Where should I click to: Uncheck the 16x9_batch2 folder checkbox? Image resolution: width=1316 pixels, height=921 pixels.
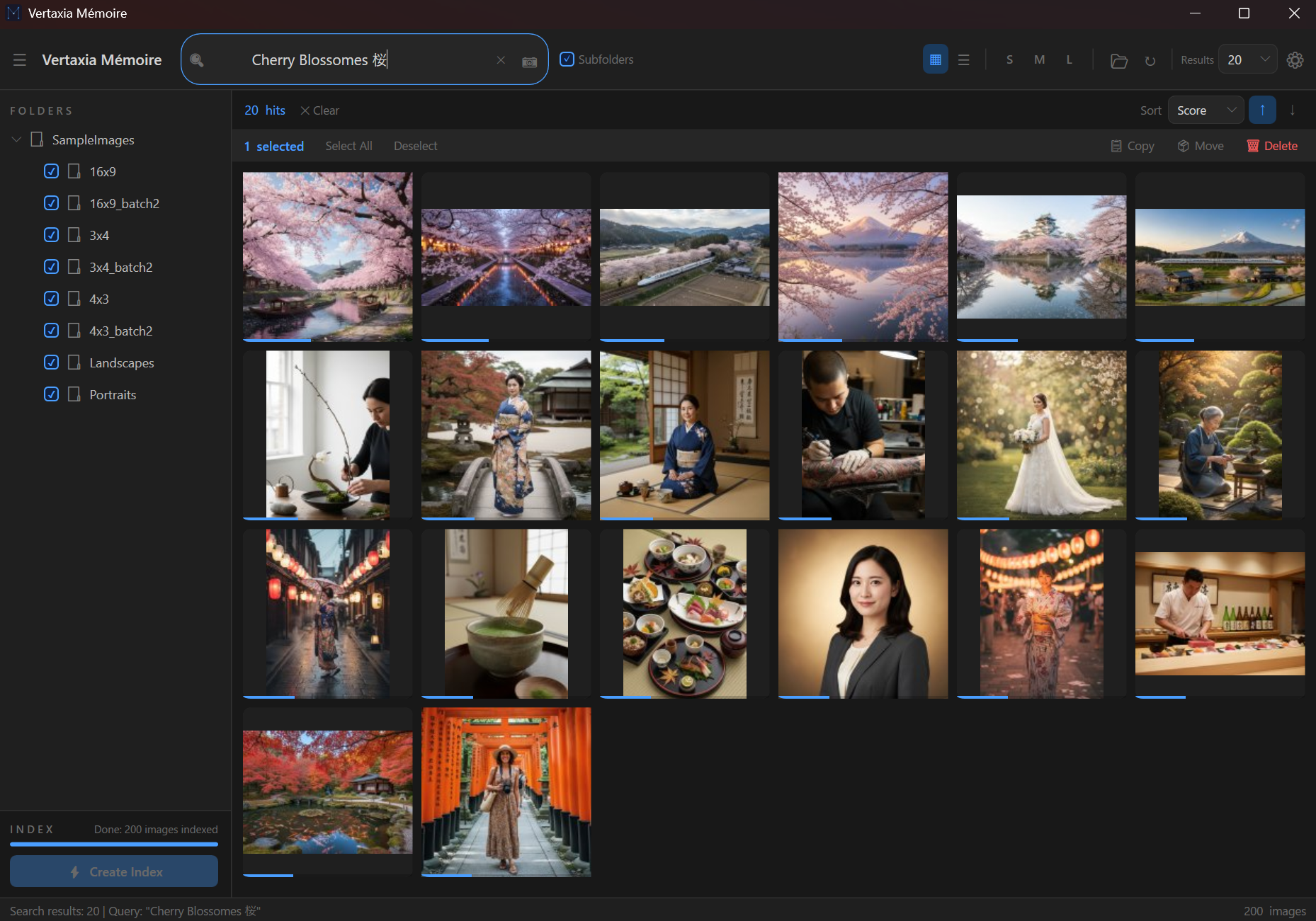coord(51,203)
